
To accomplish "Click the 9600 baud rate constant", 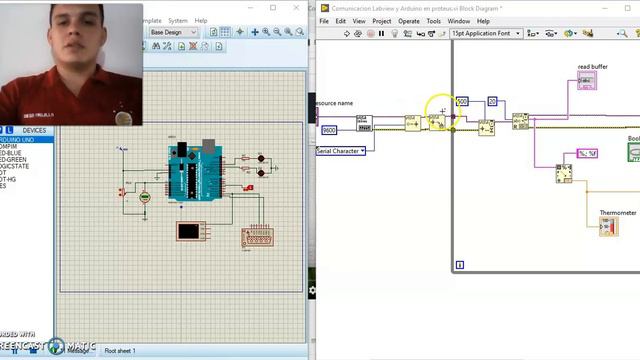I will [x=329, y=130].
